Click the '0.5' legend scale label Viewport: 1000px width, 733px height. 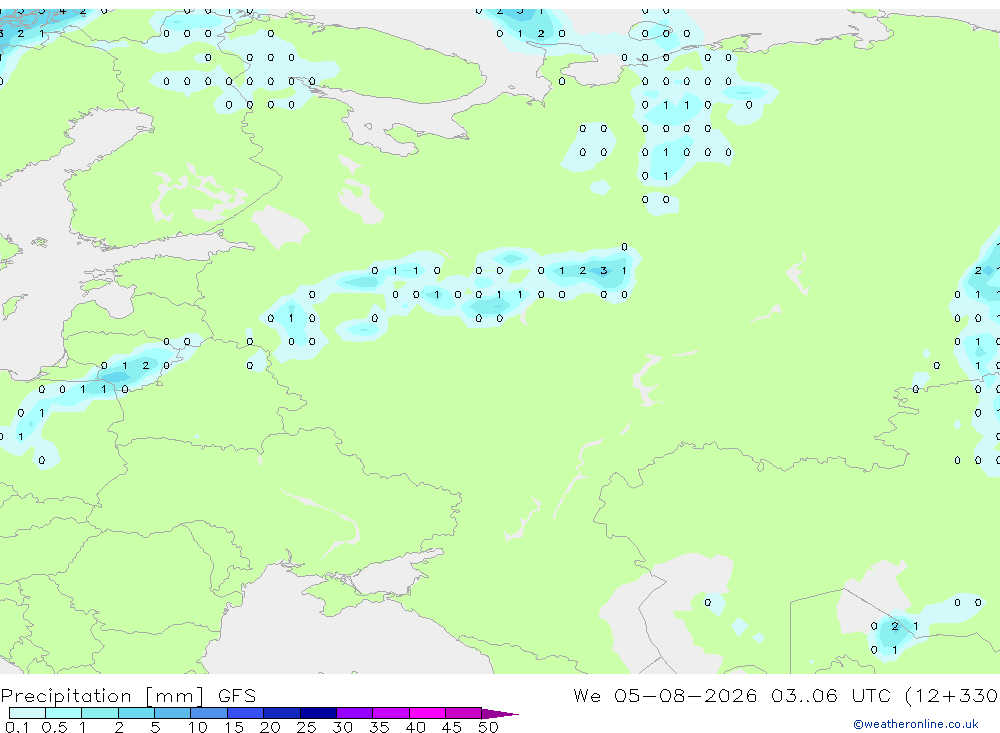(54, 727)
